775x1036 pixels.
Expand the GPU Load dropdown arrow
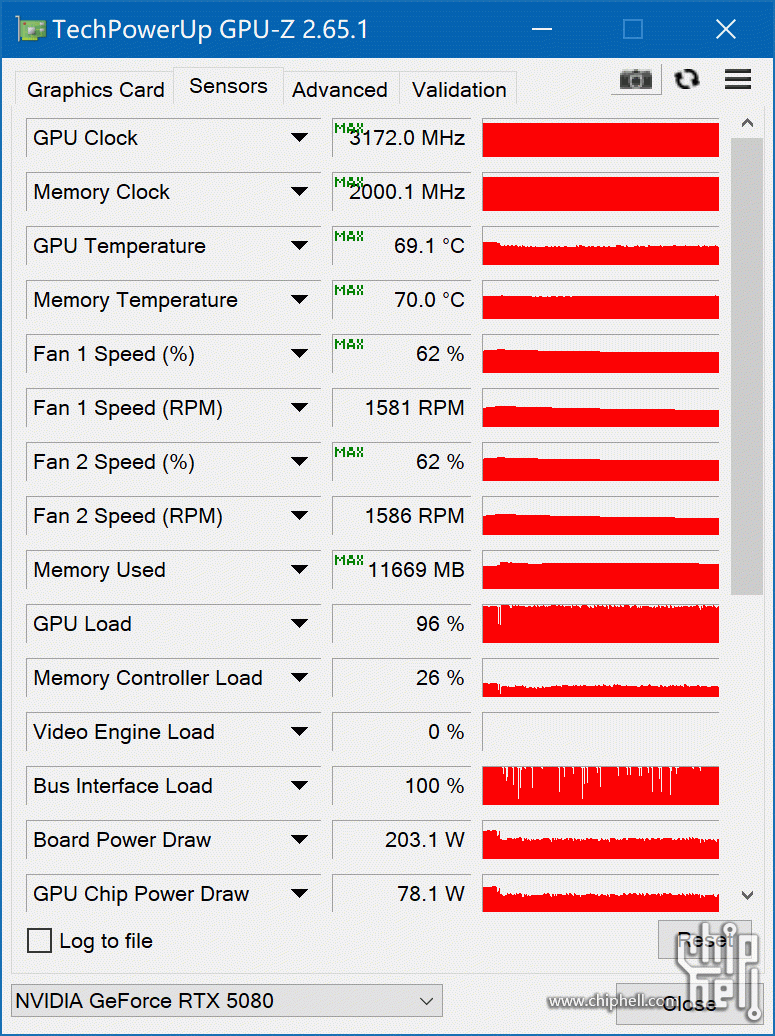pos(299,624)
